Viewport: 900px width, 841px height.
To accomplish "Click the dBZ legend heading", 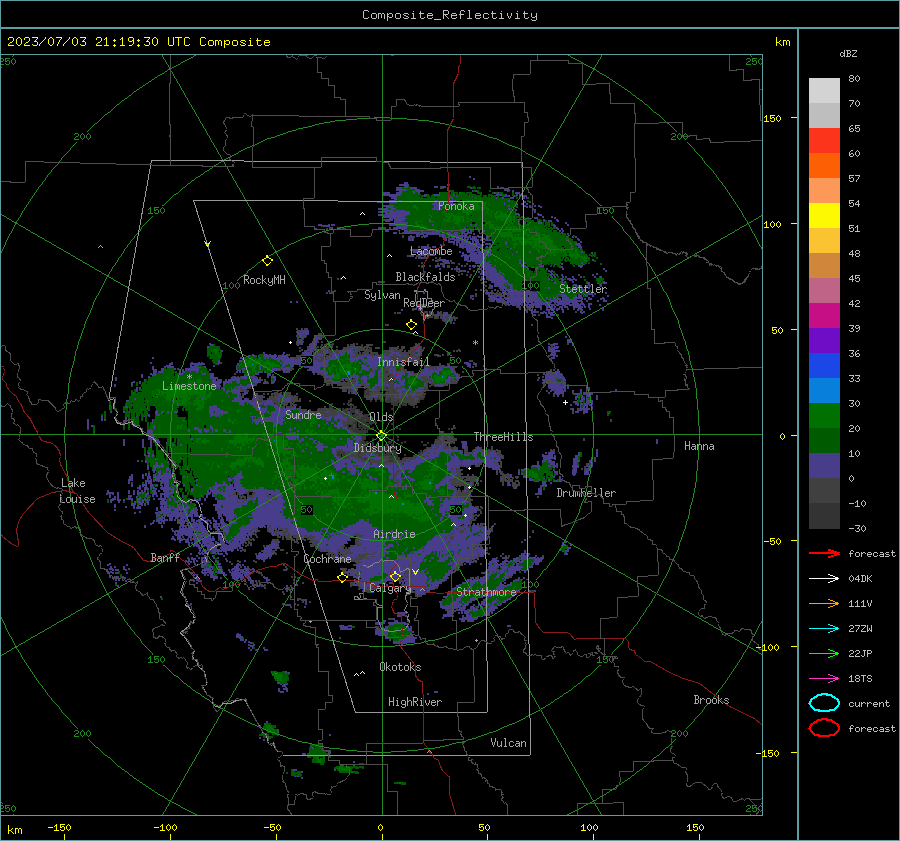I will coord(848,54).
